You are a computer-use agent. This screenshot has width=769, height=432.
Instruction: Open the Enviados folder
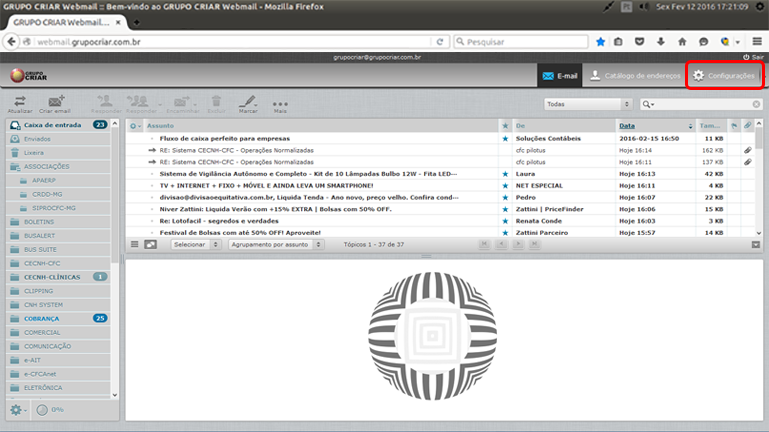coord(58,139)
